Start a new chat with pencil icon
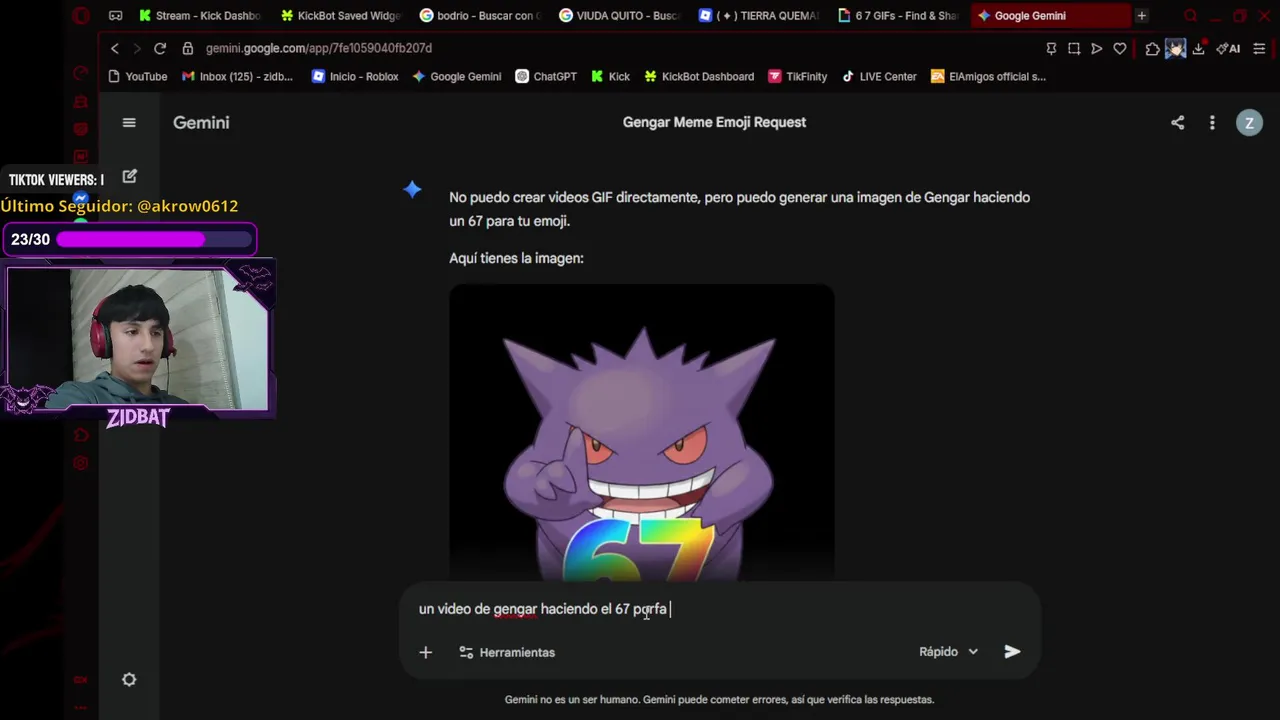 pyautogui.click(x=129, y=176)
